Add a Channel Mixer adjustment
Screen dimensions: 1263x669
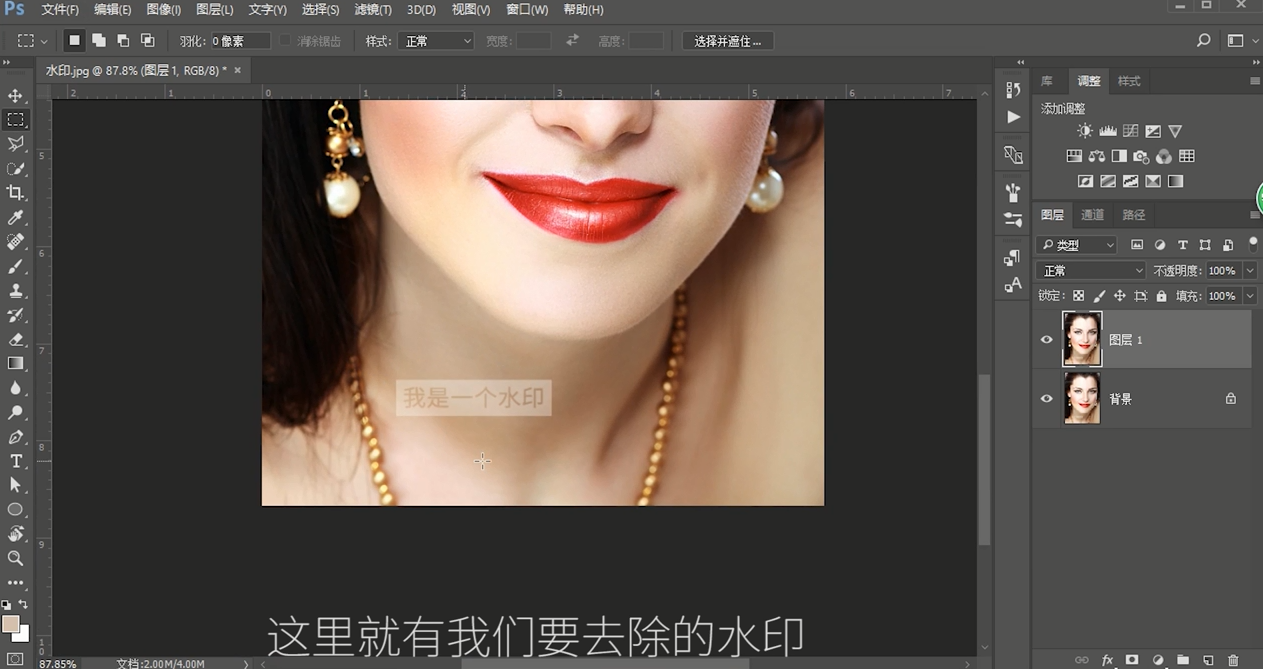(1164, 156)
